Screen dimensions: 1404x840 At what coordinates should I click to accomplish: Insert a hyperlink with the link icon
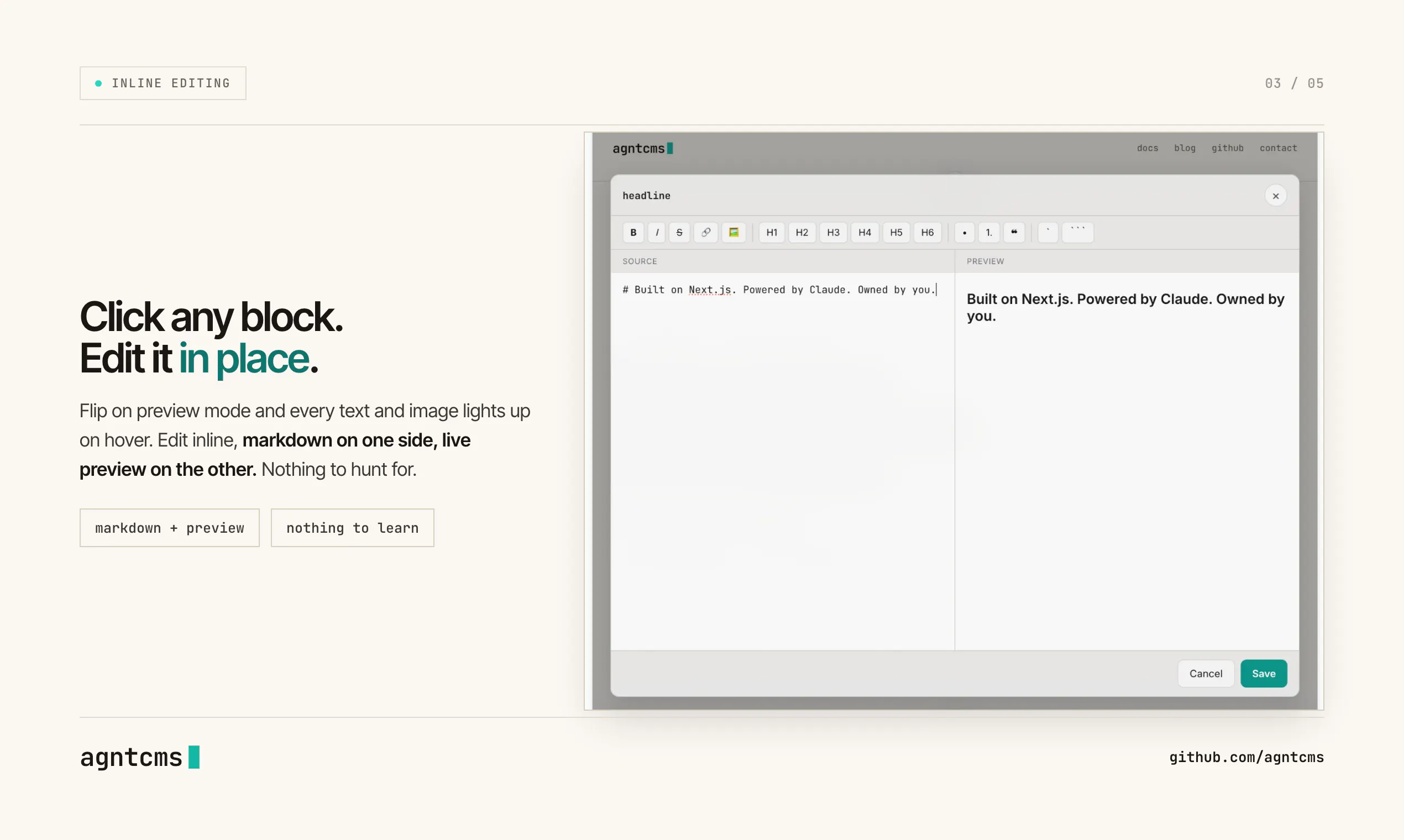tap(706, 233)
